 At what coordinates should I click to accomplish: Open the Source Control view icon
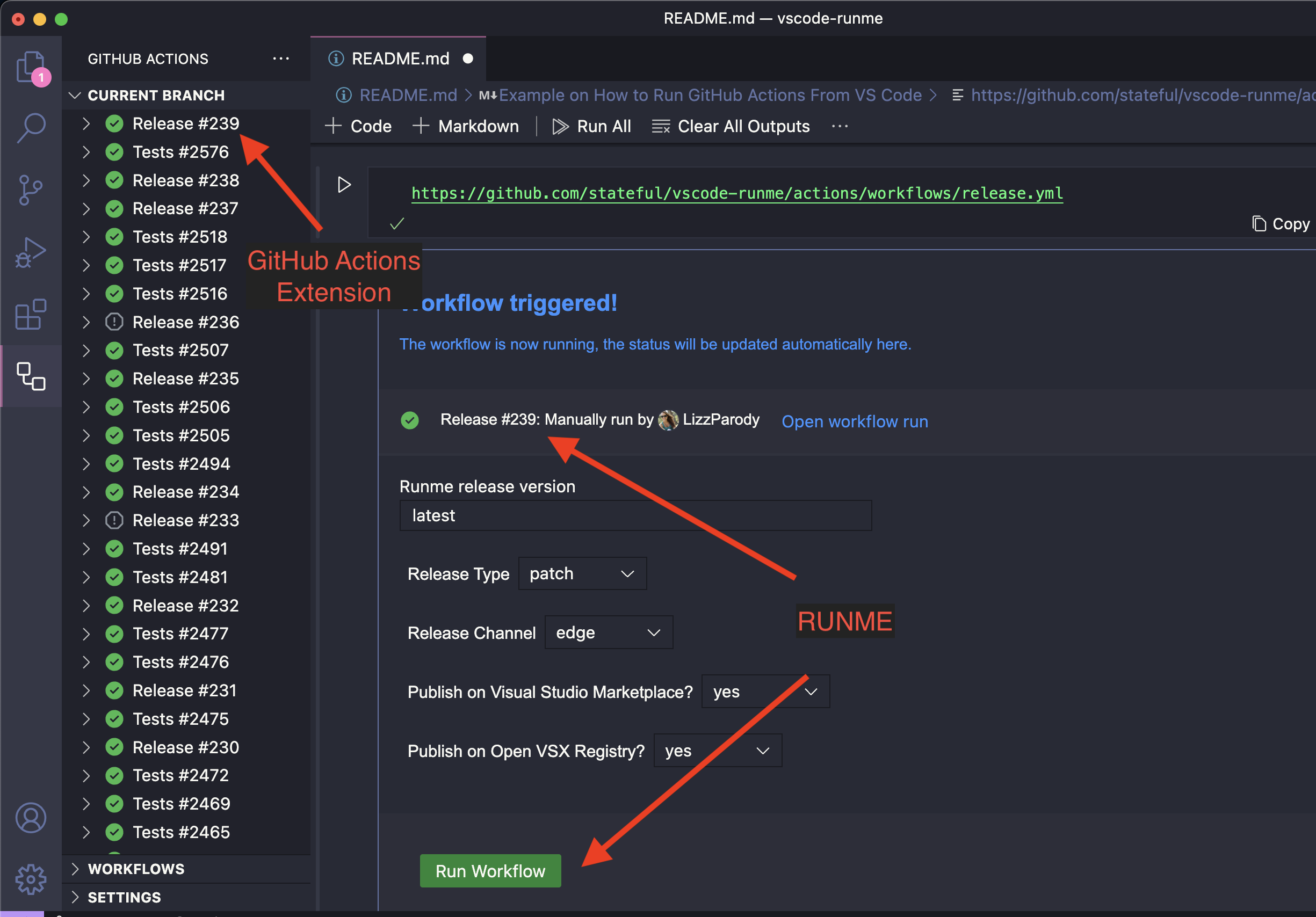(x=31, y=190)
